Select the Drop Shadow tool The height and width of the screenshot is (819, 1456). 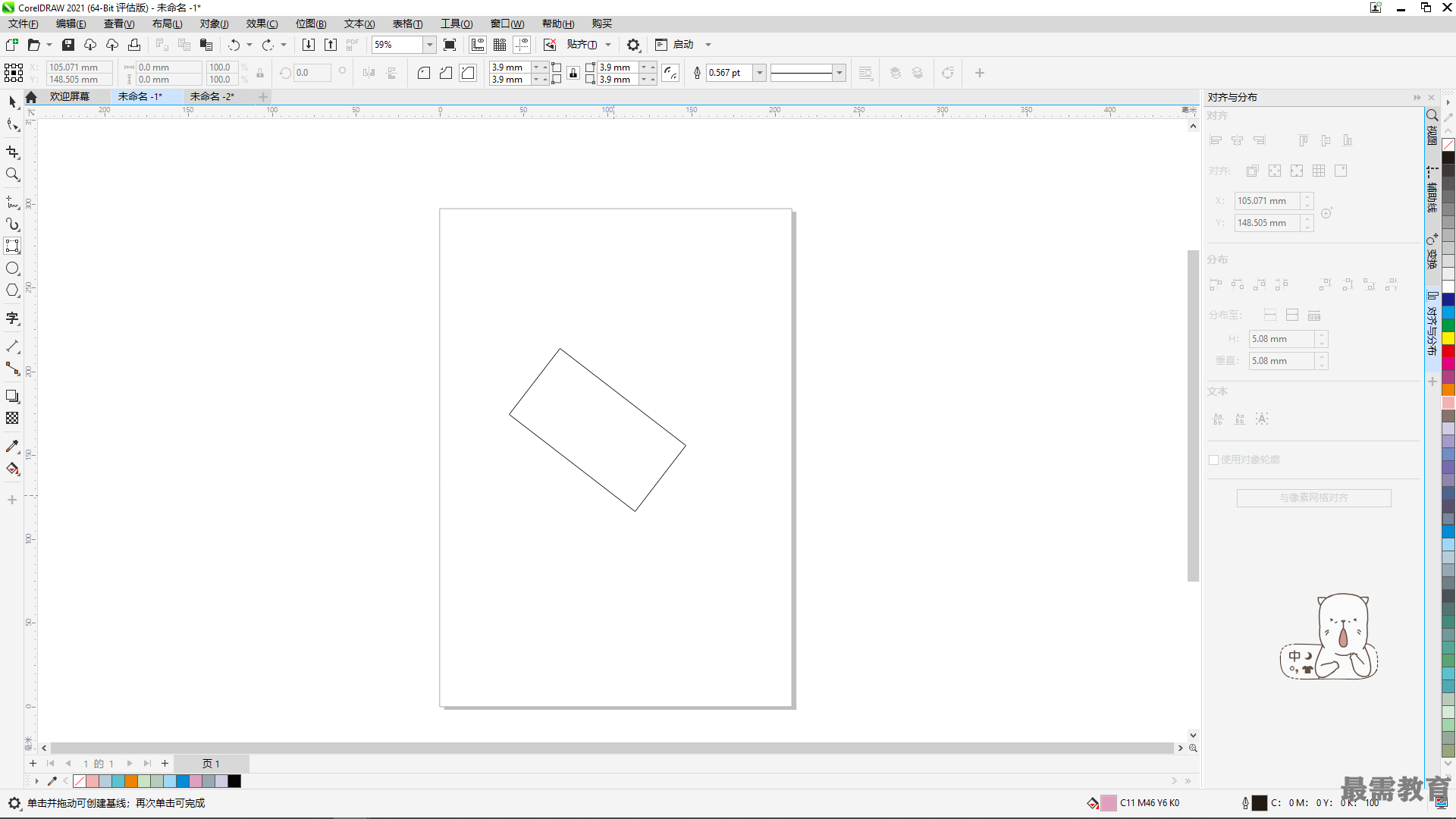pyautogui.click(x=12, y=397)
